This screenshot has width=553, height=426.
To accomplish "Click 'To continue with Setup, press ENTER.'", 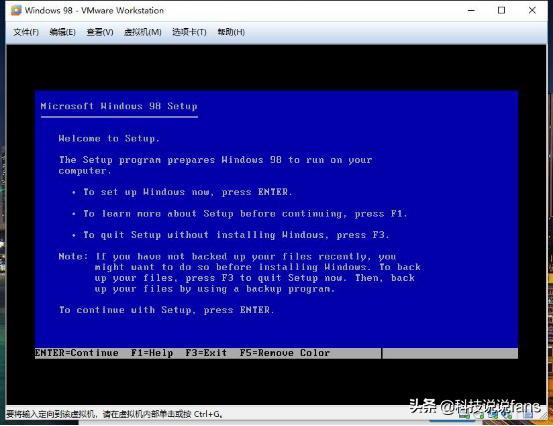I will point(166,310).
